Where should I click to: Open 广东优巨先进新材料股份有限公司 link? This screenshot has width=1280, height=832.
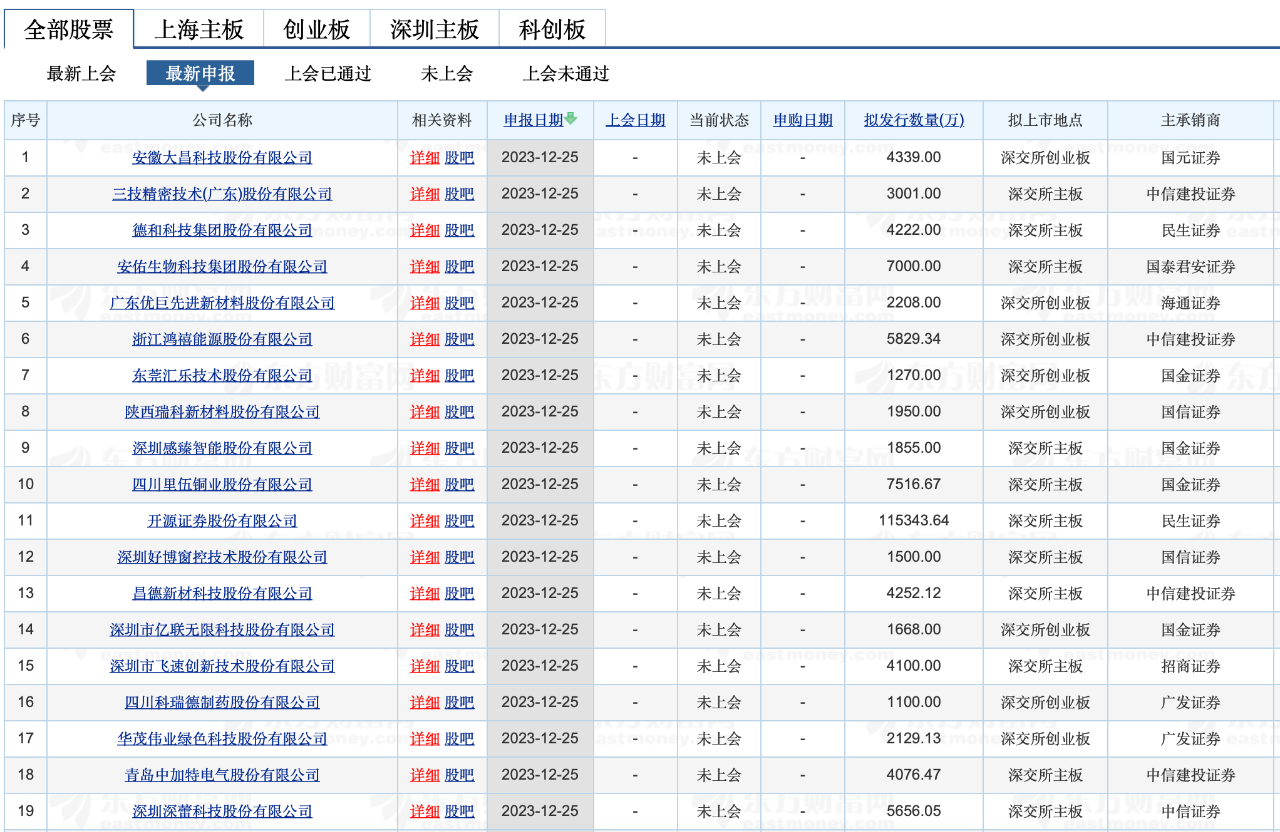click(222, 303)
